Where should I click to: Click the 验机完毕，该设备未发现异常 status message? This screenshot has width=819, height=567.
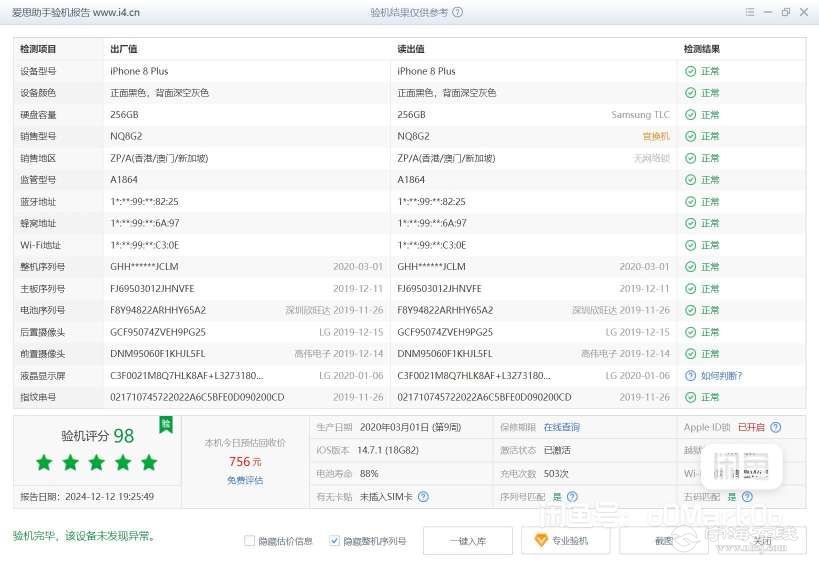pyautogui.click(x=84, y=536)
